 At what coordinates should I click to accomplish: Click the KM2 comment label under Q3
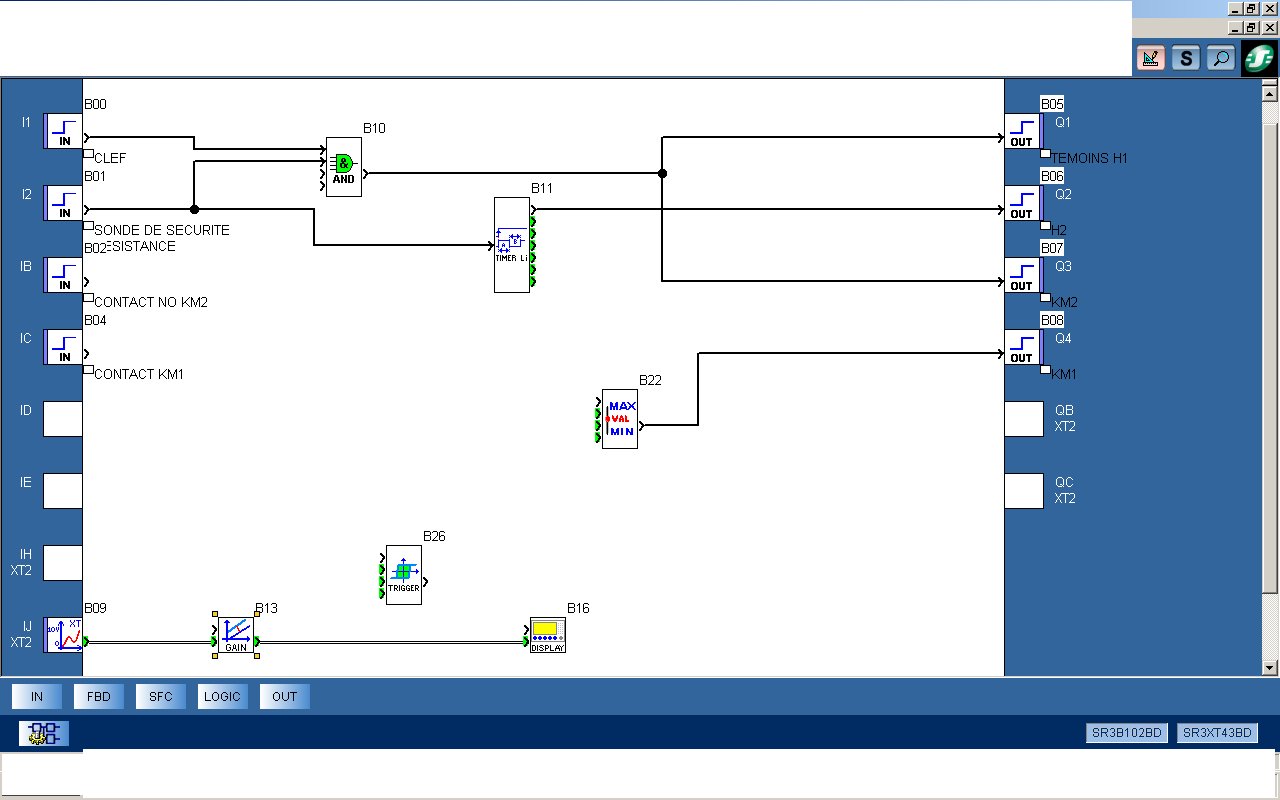coord(1065,302)
